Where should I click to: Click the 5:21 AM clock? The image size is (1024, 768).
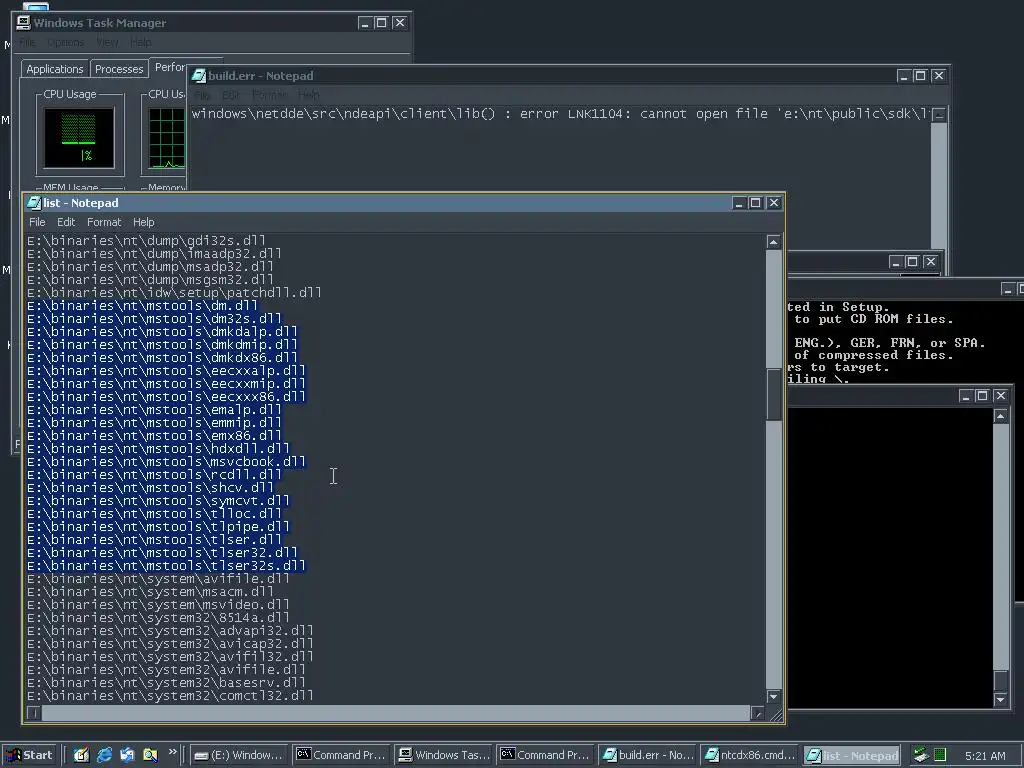click(985, 756)
